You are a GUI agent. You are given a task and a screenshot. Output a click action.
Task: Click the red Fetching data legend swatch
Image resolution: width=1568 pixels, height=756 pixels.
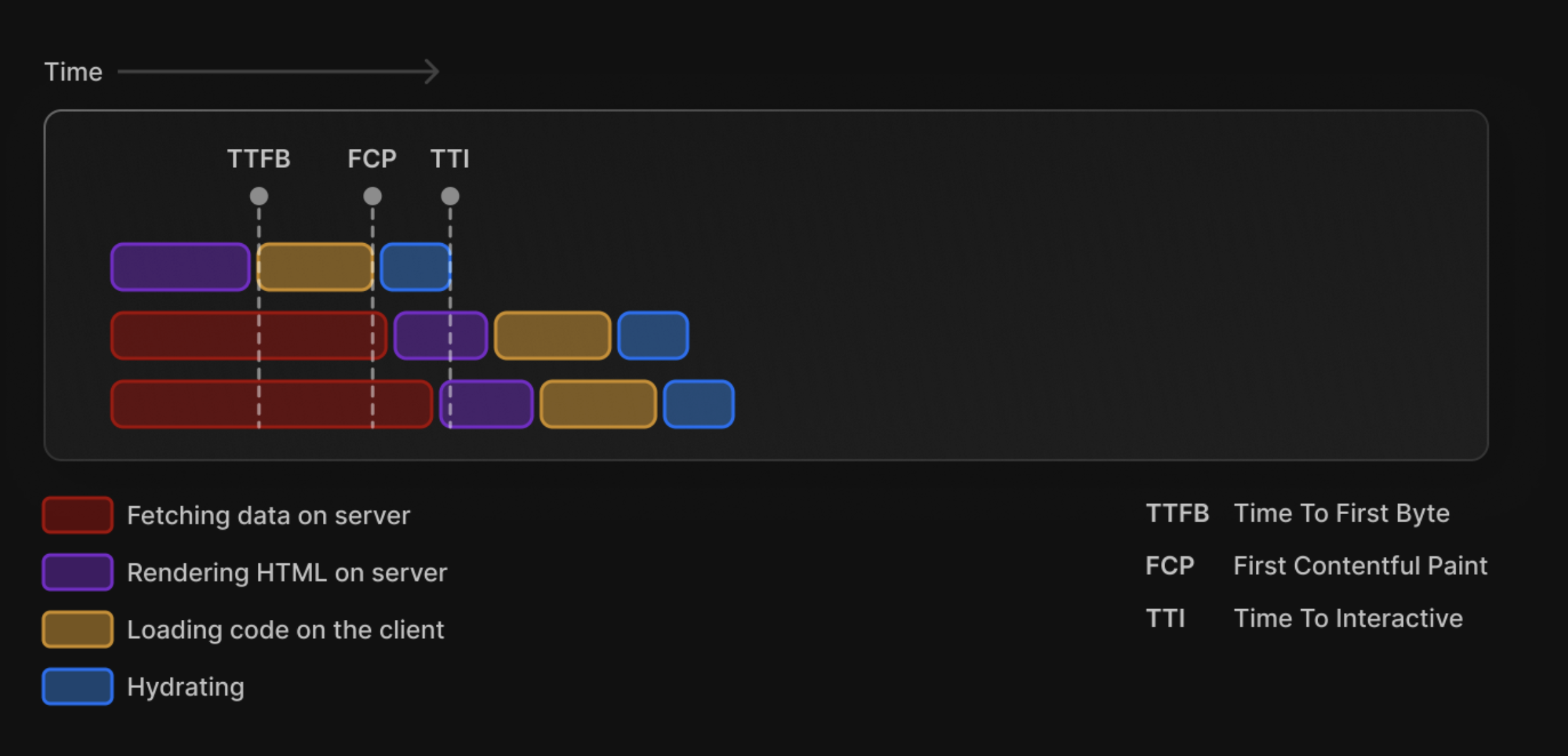click(78, 516)
